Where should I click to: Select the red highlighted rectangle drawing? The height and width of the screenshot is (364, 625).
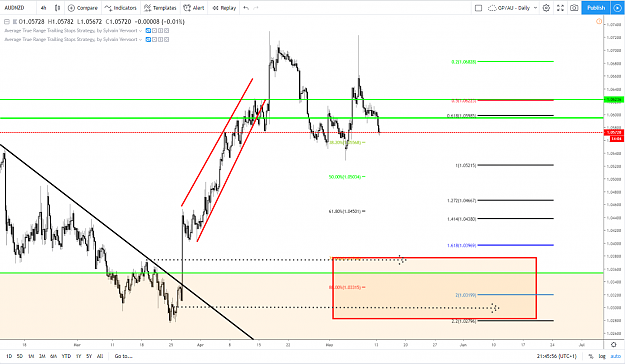(434, 288)
